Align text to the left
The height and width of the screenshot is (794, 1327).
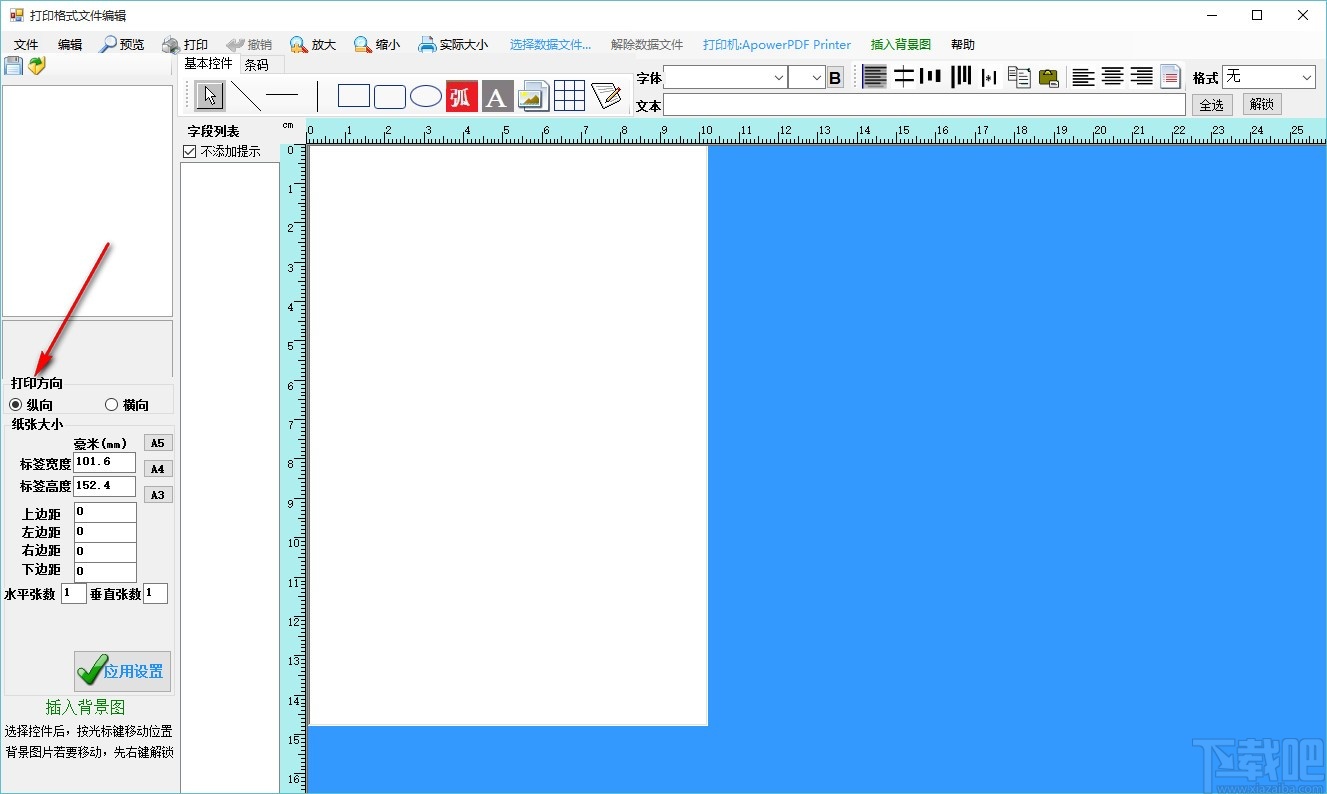(1083, 77)
